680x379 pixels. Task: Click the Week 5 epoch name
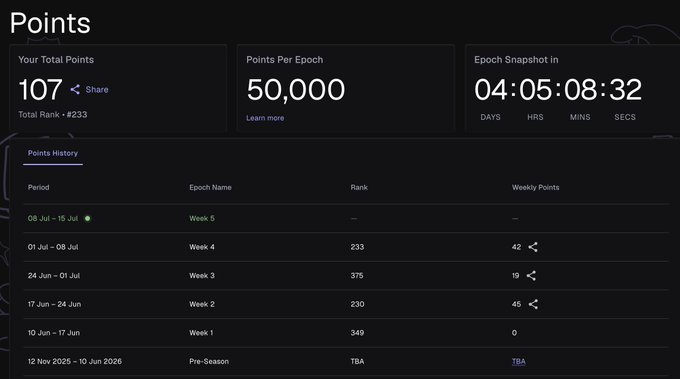click(202, 219)
